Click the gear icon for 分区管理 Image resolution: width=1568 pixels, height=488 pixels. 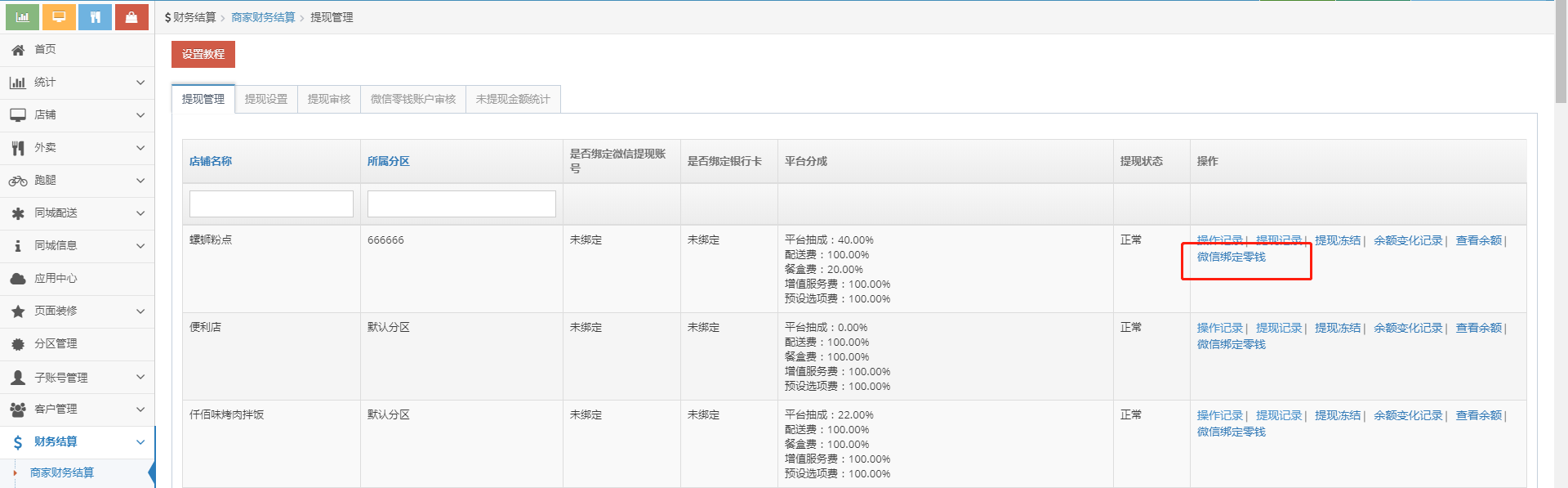[x=18, y=344]
